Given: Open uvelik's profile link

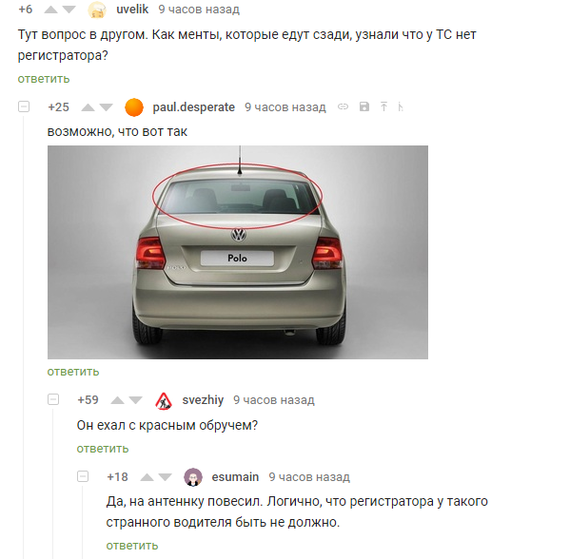Looking at the screenshot, I should pyautogui.click(x=132, y=9).
